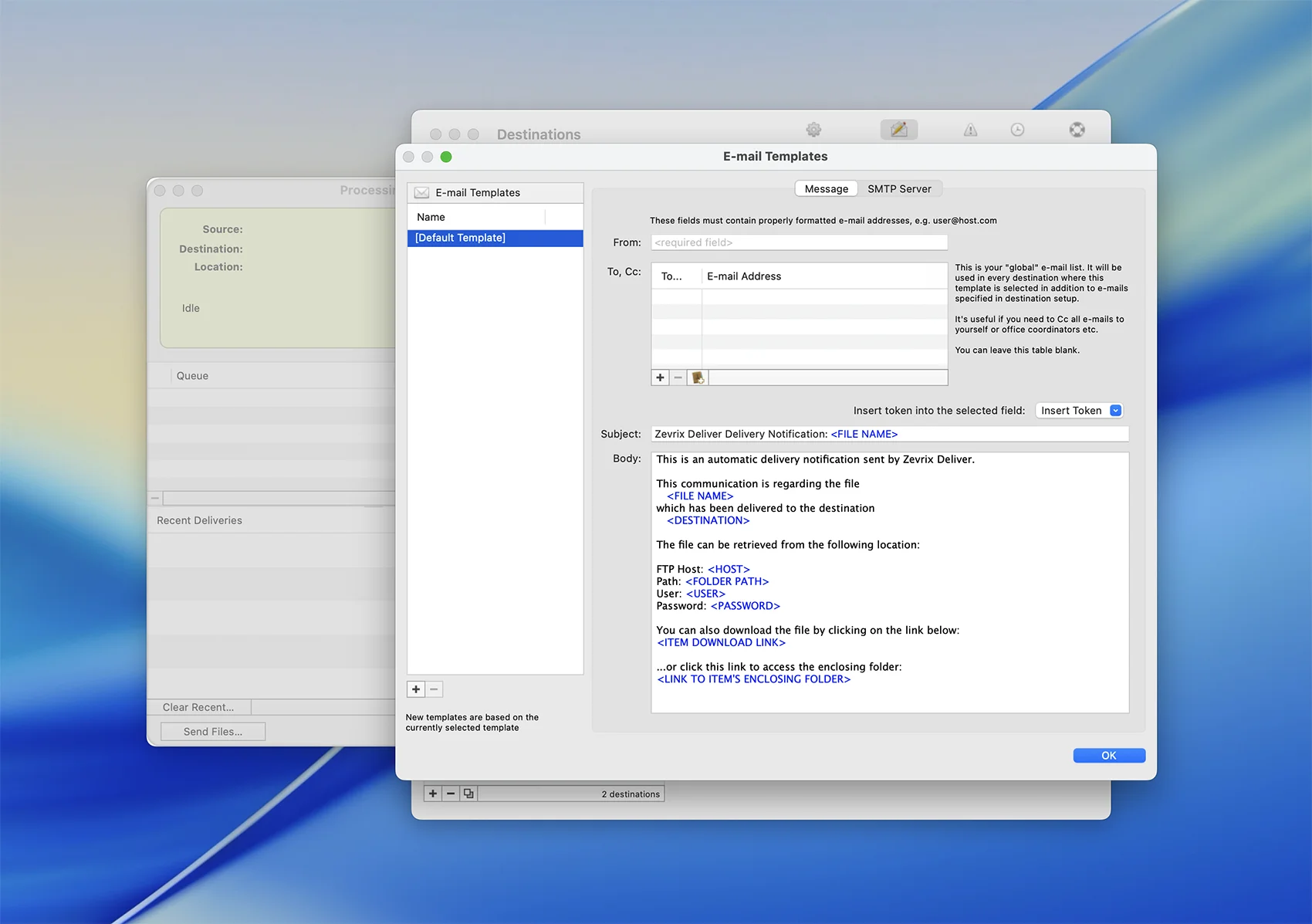
Task: Click the Clear Recent... button
Action: [x=198, y=707]
